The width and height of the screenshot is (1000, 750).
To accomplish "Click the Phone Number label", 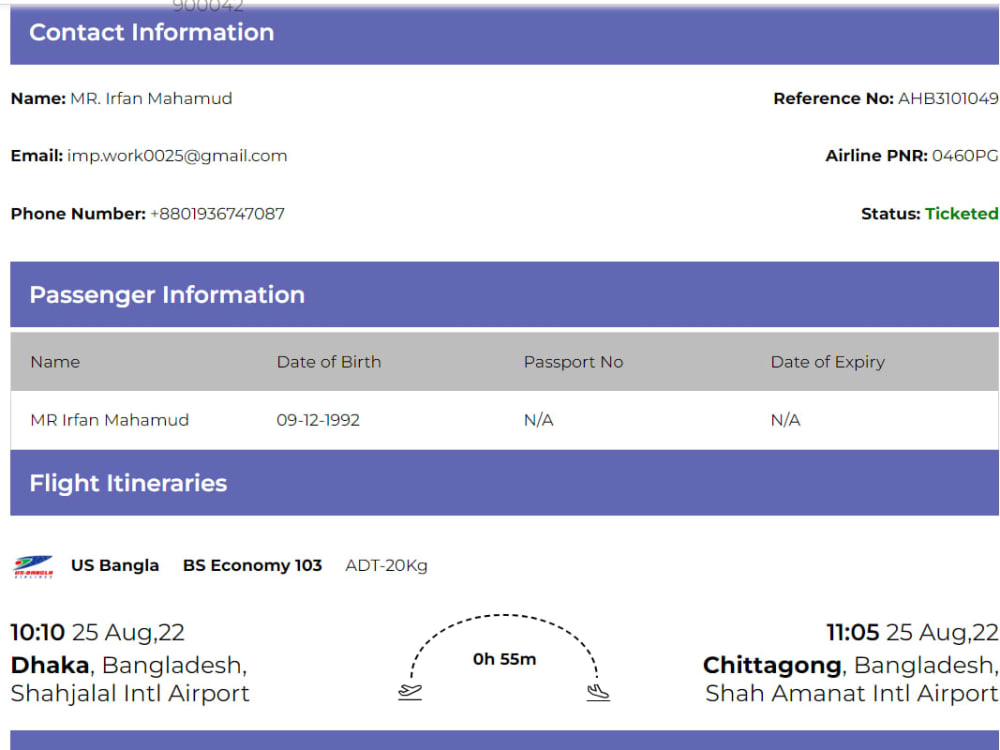I will 78,214.
